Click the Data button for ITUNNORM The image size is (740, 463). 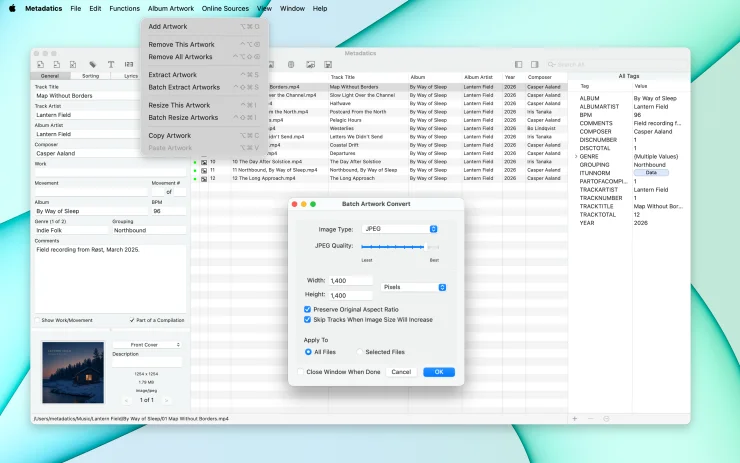(x=651, y=173)
